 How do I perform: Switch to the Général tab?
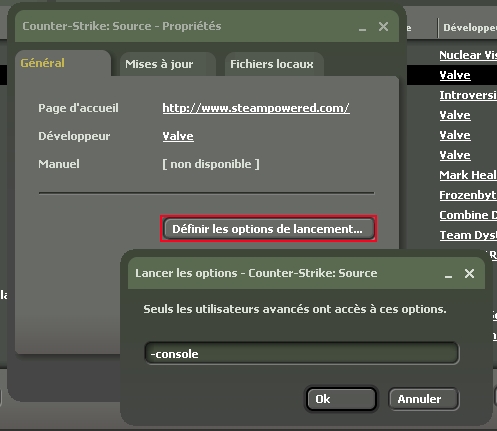point(63,63)
